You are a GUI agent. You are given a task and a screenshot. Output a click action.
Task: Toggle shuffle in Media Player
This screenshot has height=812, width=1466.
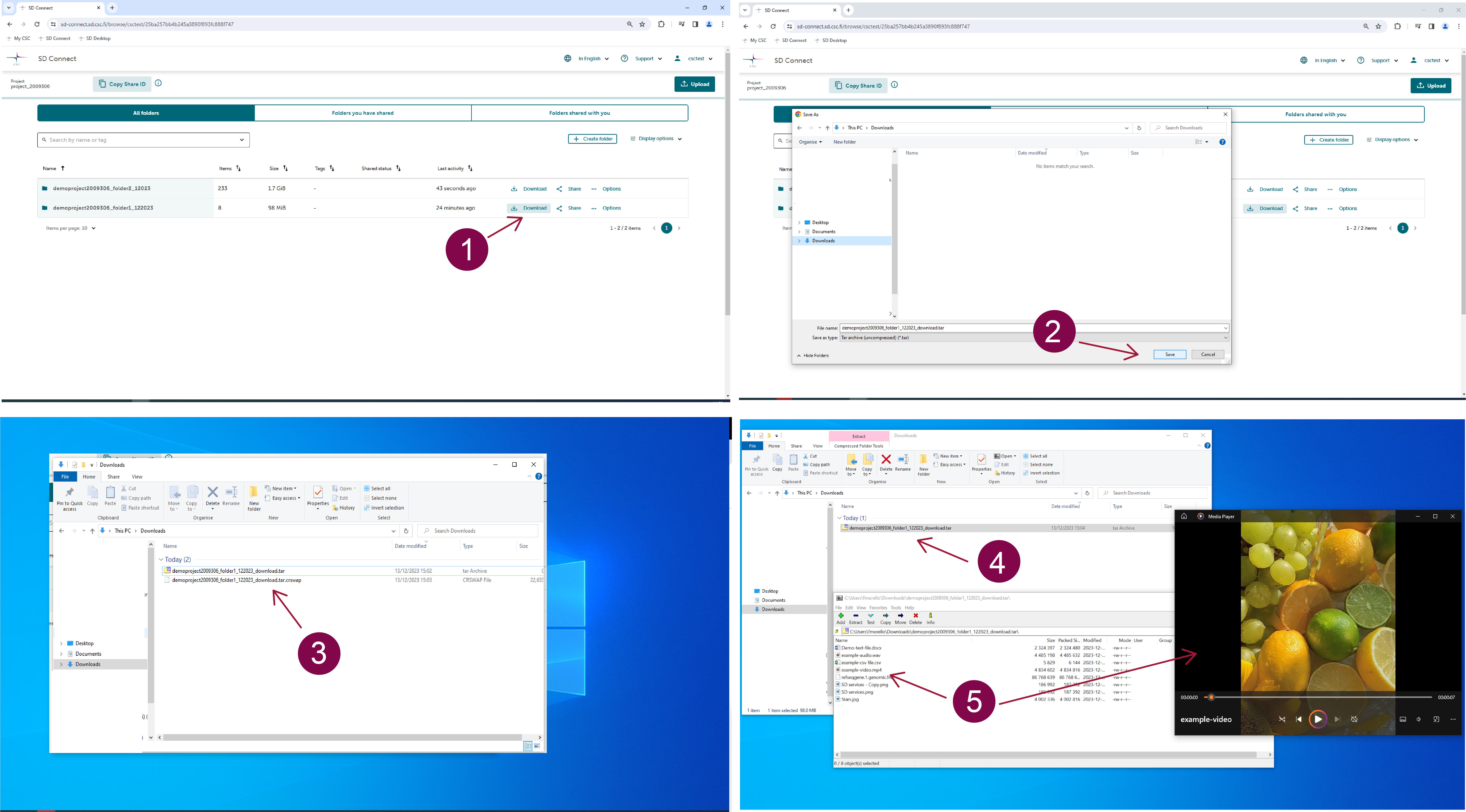tap(1282, 719)
